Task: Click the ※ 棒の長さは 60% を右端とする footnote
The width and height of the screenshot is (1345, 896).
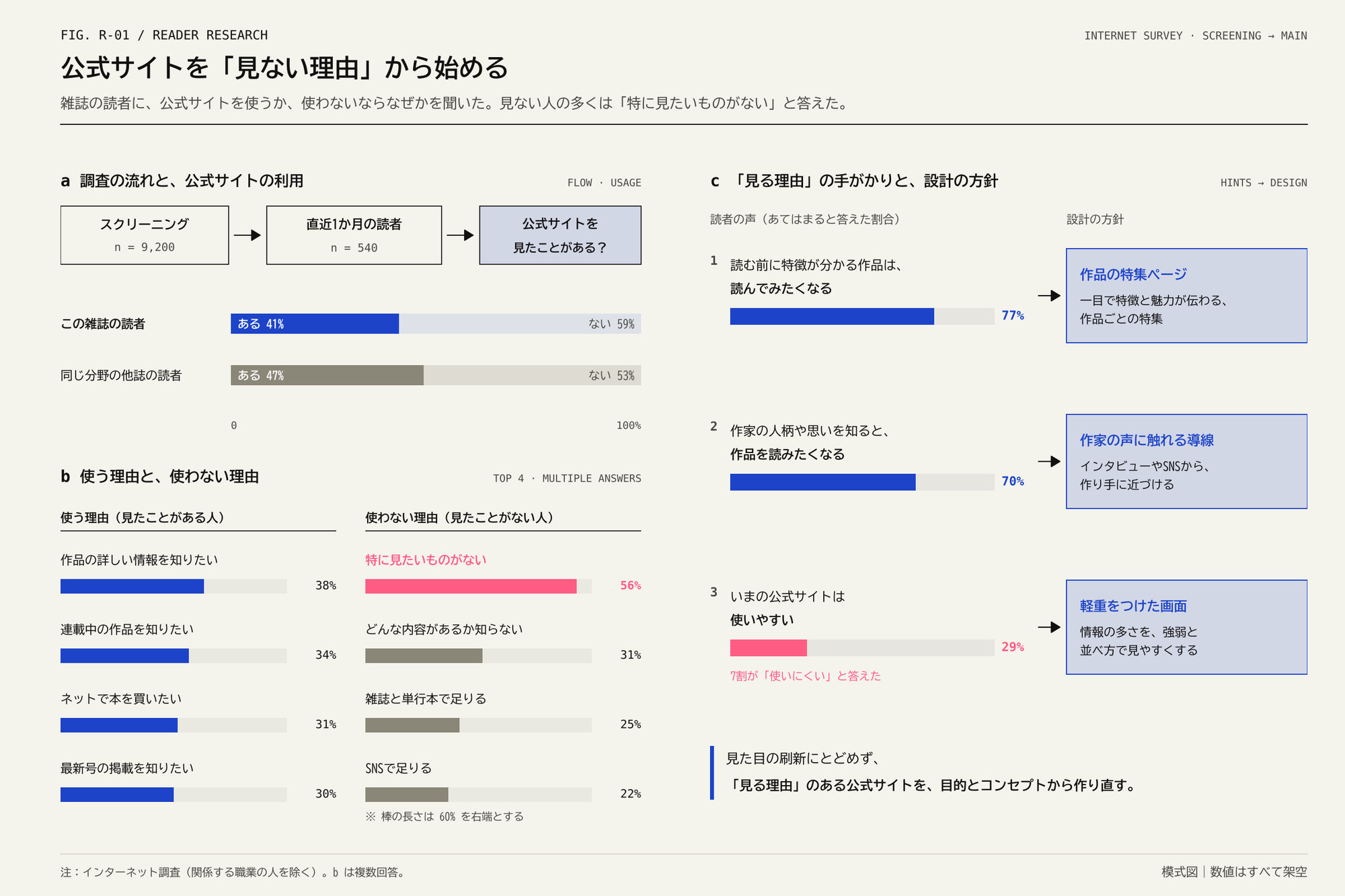Action: point(445,817)
